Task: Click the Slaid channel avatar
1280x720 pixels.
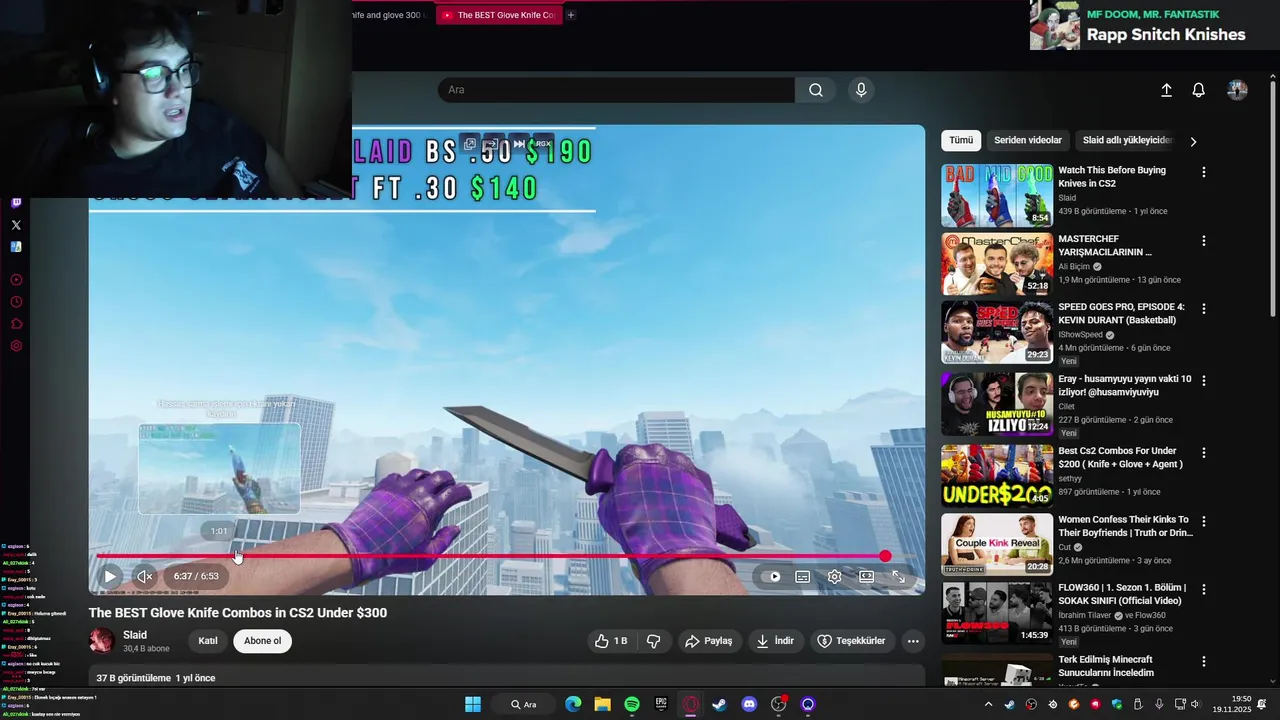Action: pos(101,641)
